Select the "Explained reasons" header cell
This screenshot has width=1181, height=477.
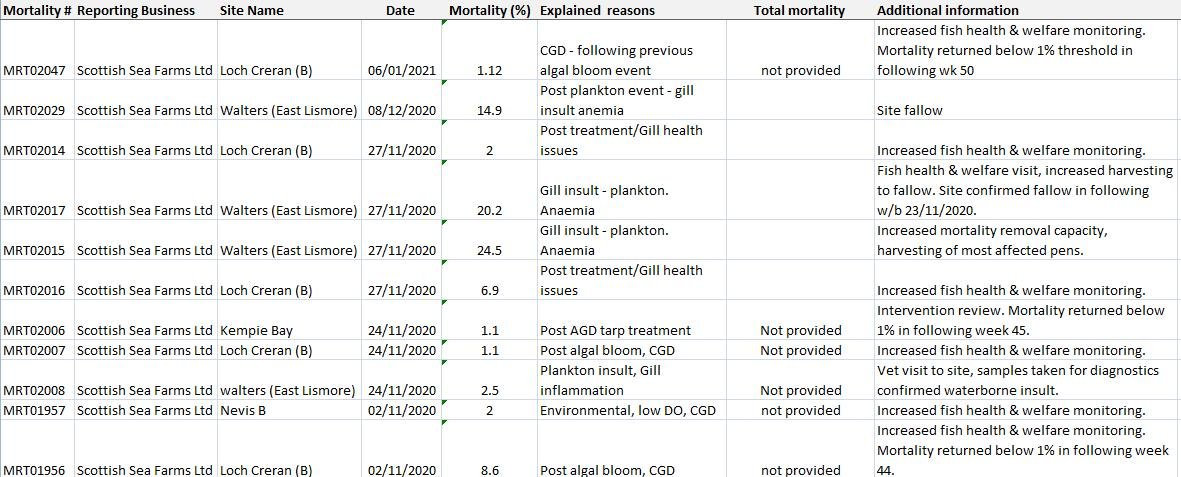597,10
